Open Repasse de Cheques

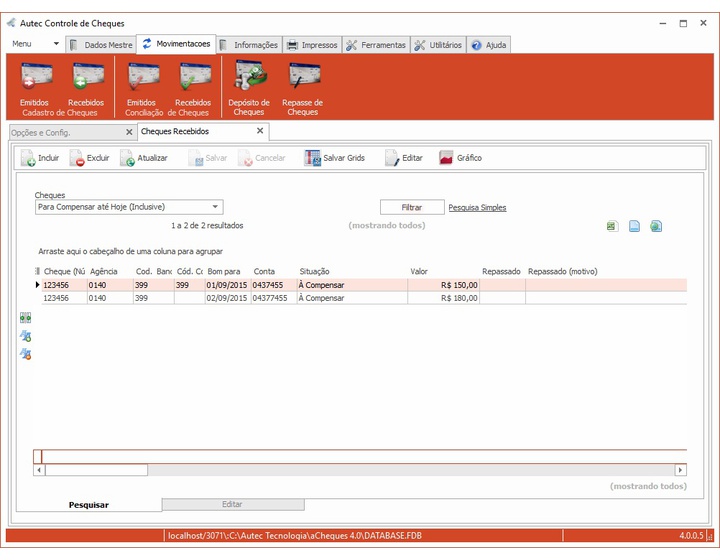[x=303, y=87]
